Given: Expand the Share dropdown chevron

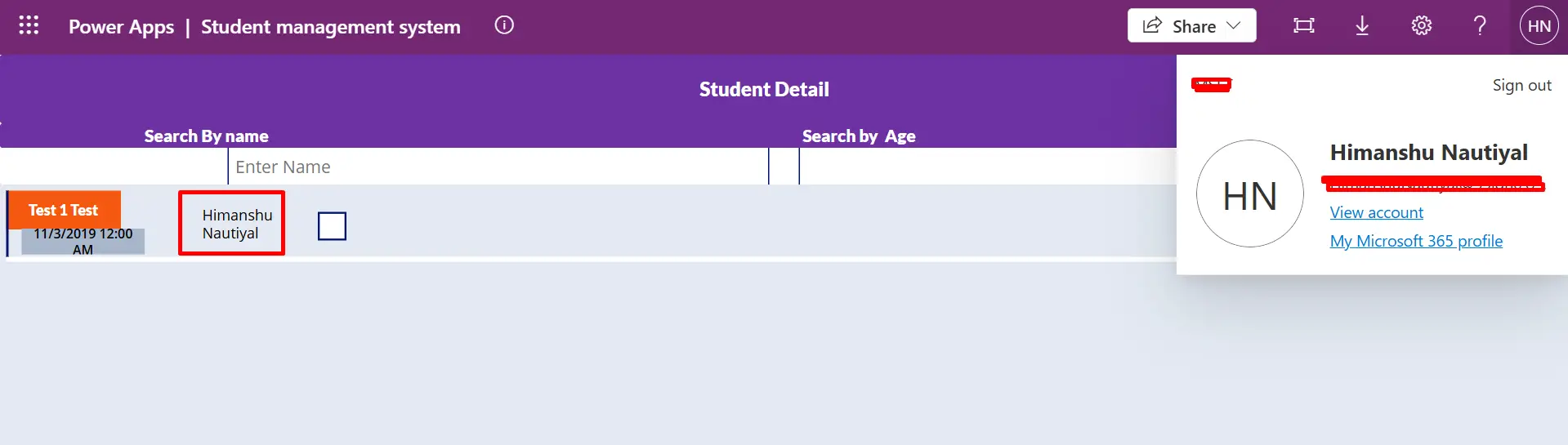Looking at the screenshot, I should point(1234,26).
